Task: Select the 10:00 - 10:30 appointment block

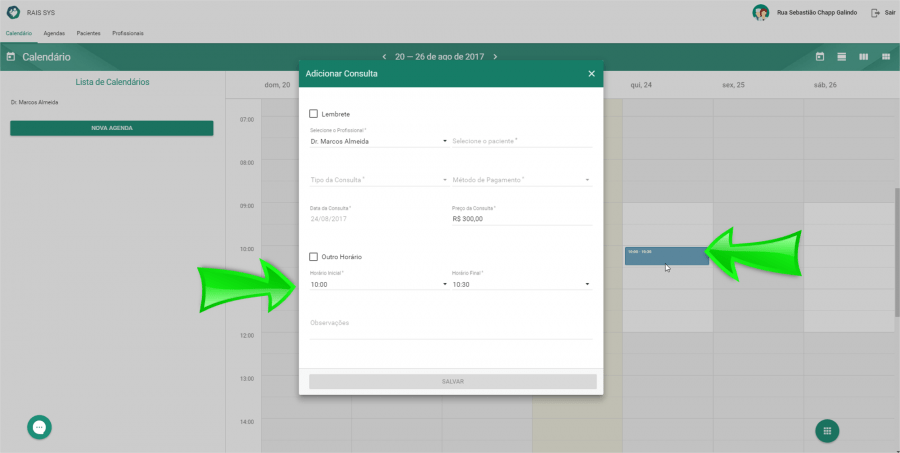Action: (667, 256)
